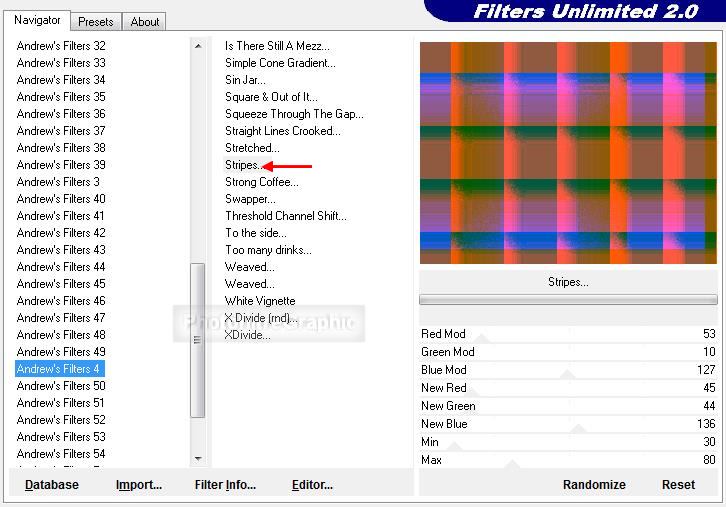Select Andrew's Filters 39 in the list
726x507 pixels.
61,165
